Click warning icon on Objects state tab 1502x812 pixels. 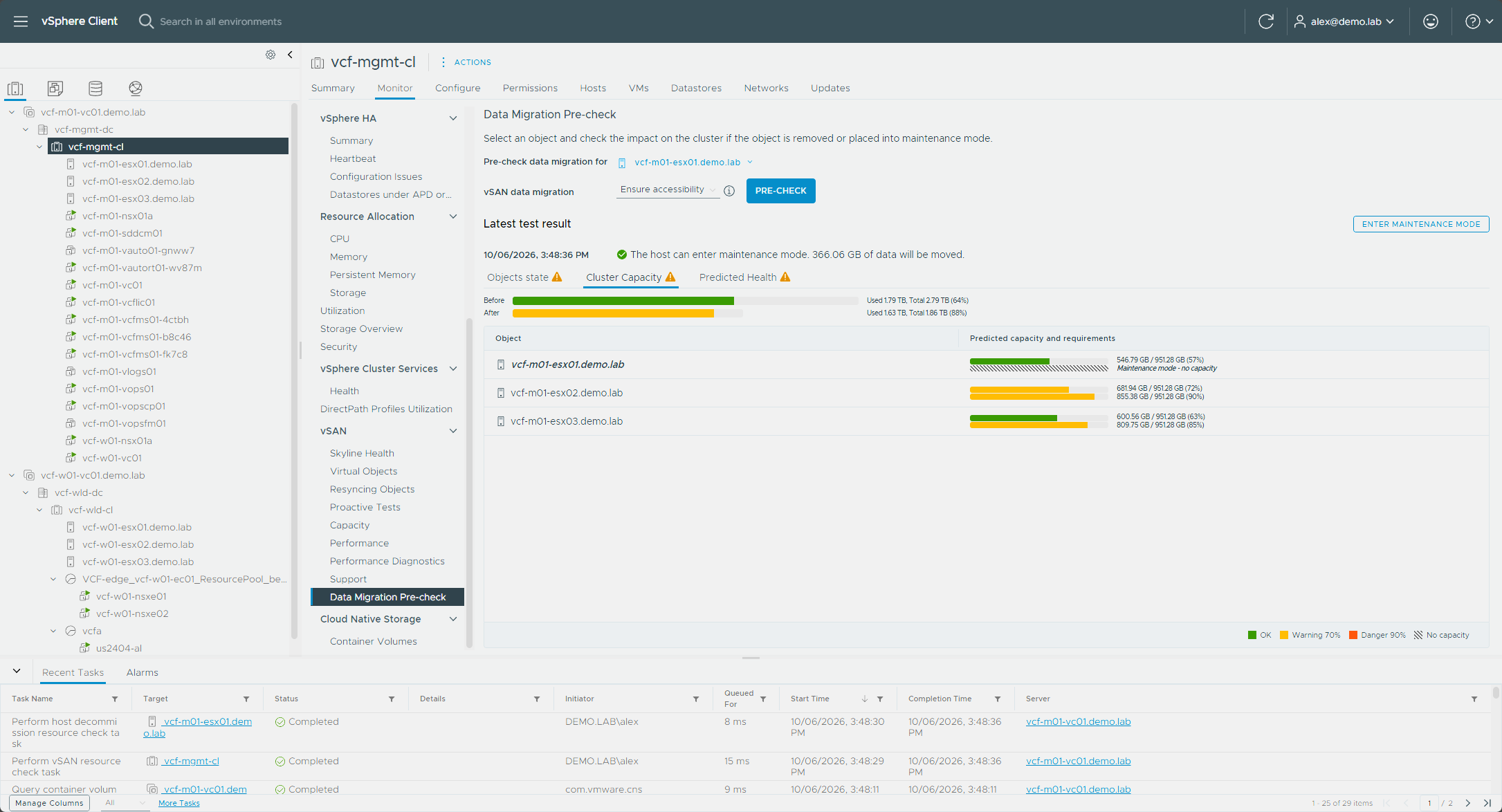pyautogui.click(x=557, y=277)
